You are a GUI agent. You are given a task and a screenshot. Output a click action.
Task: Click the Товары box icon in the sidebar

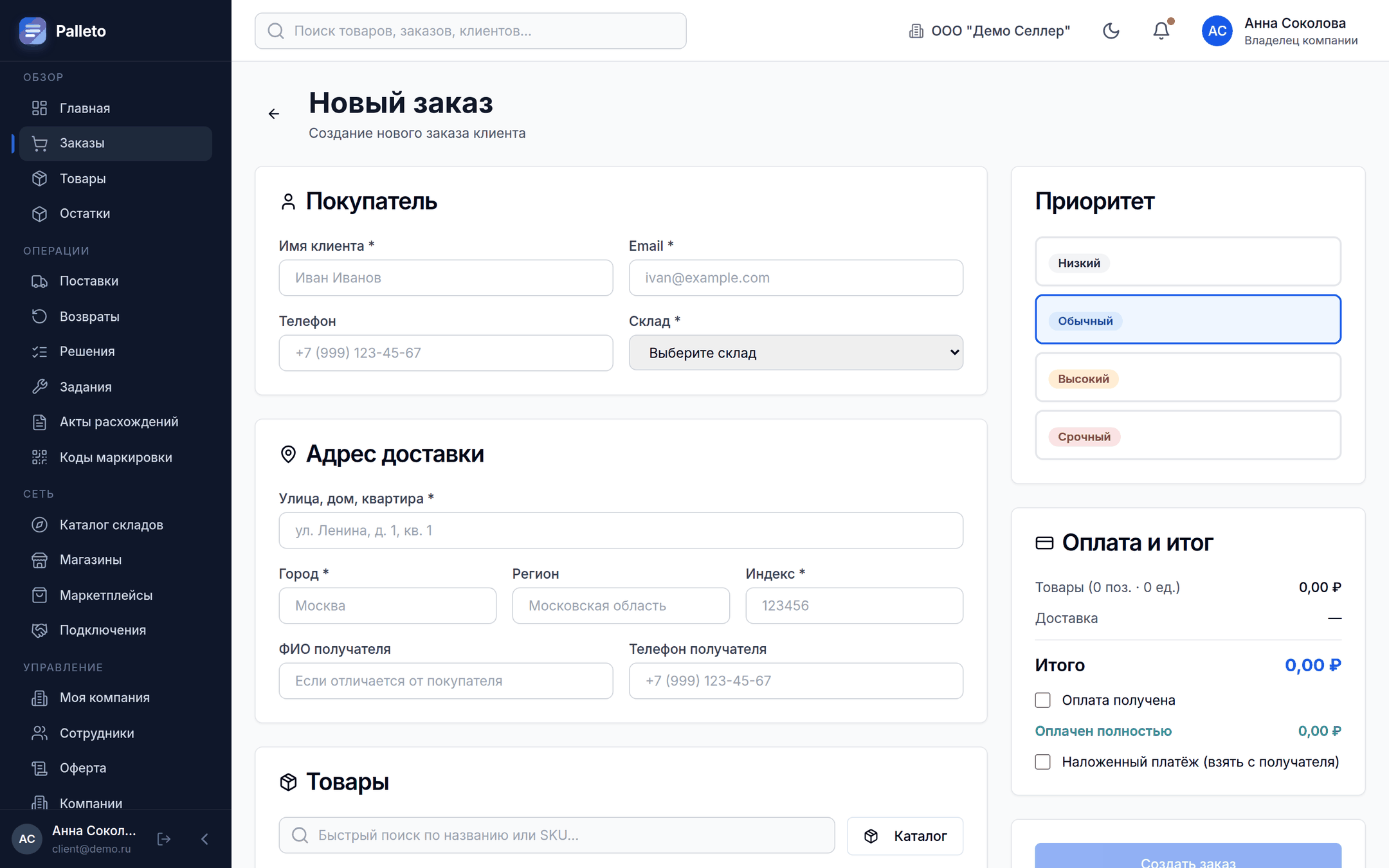coord(40,178)
